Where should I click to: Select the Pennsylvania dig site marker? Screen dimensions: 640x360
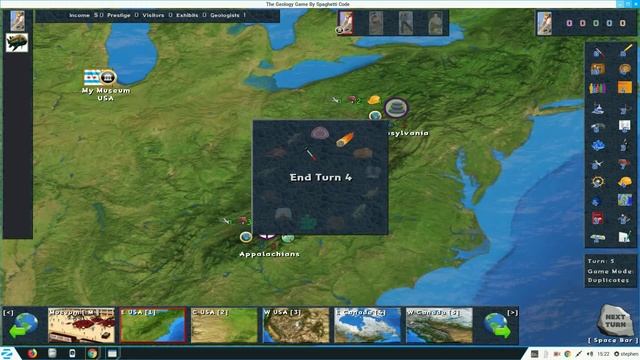tap(396, 108)
